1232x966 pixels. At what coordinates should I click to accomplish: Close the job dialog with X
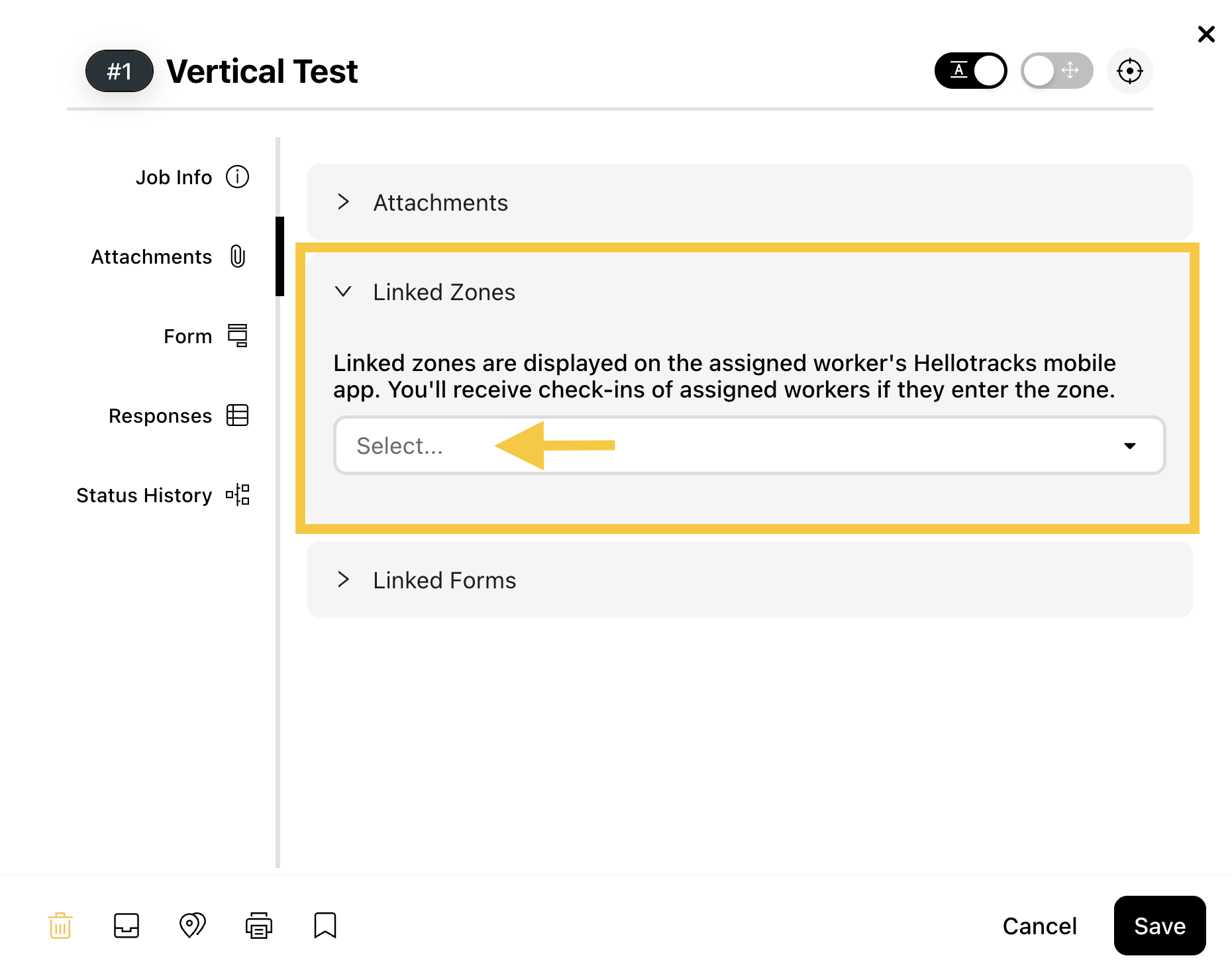click(1206, 34)
